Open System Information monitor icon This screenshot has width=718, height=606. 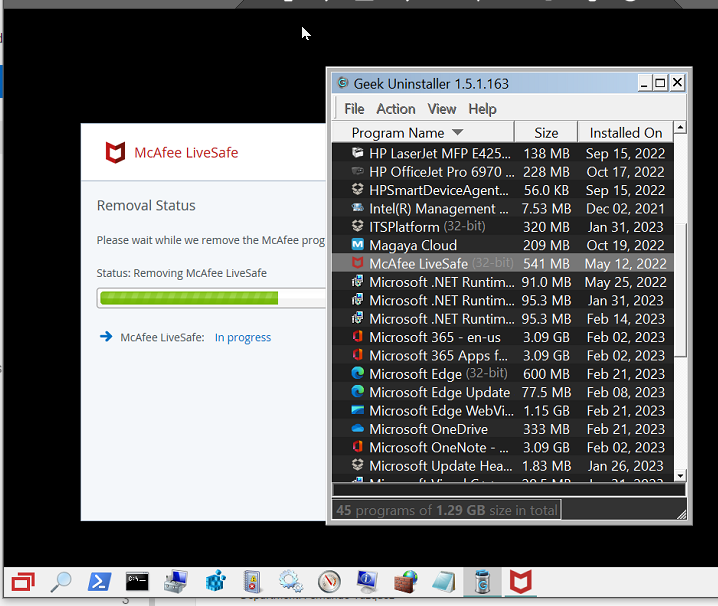click(x=367, y=582)
